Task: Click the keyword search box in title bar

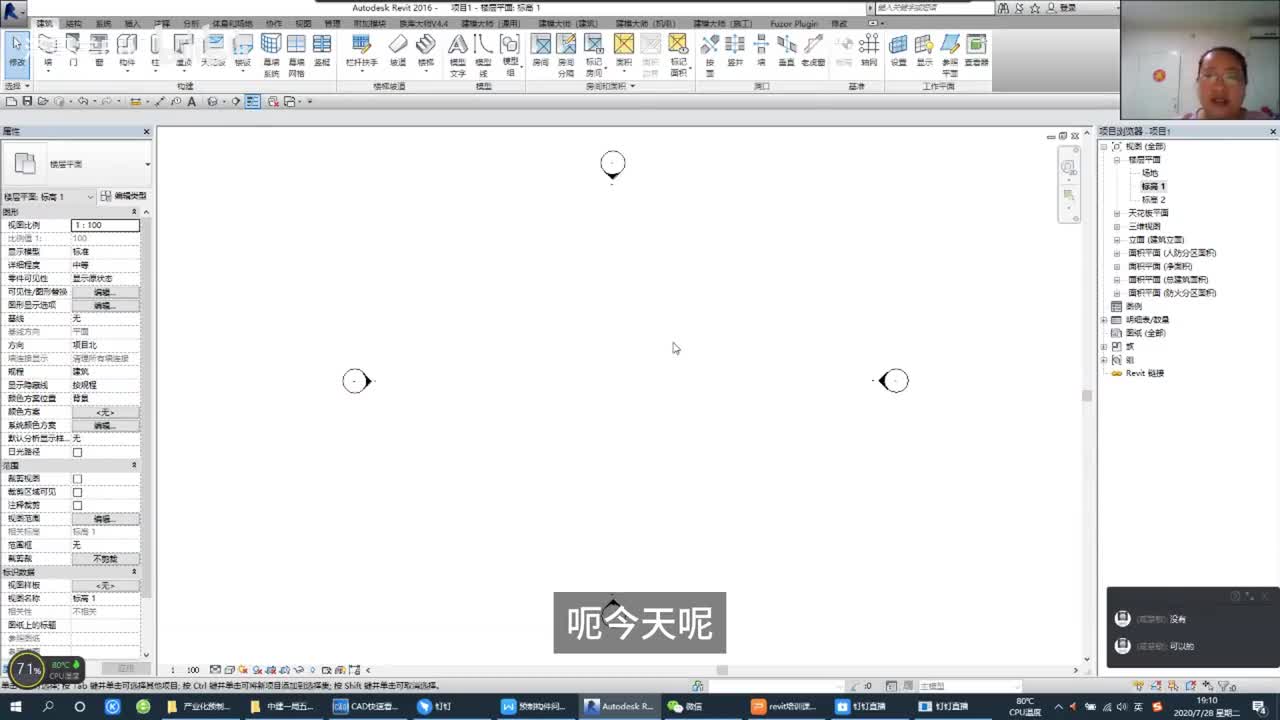Action: pyautogui.click(x=935, y=7)
